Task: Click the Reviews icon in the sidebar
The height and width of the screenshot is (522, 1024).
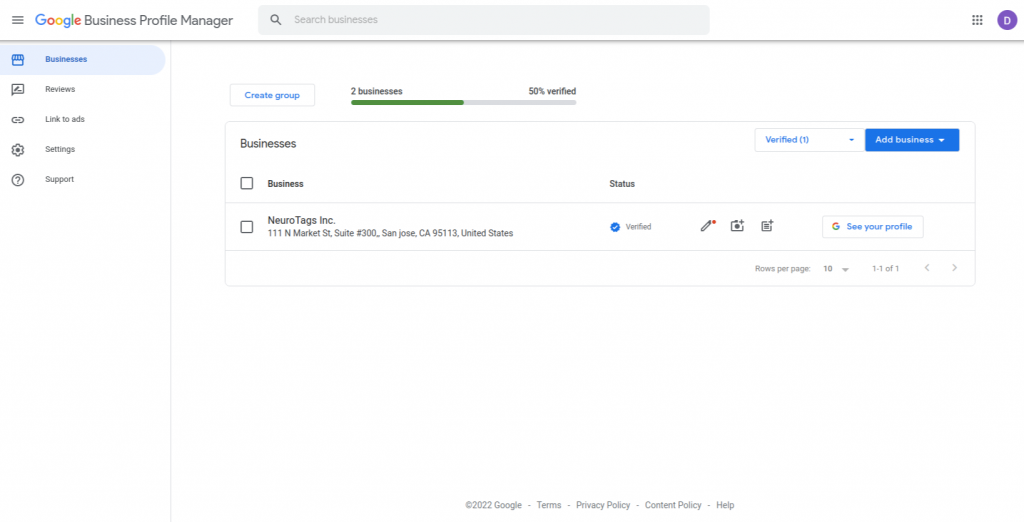Action: coord(18,90)
